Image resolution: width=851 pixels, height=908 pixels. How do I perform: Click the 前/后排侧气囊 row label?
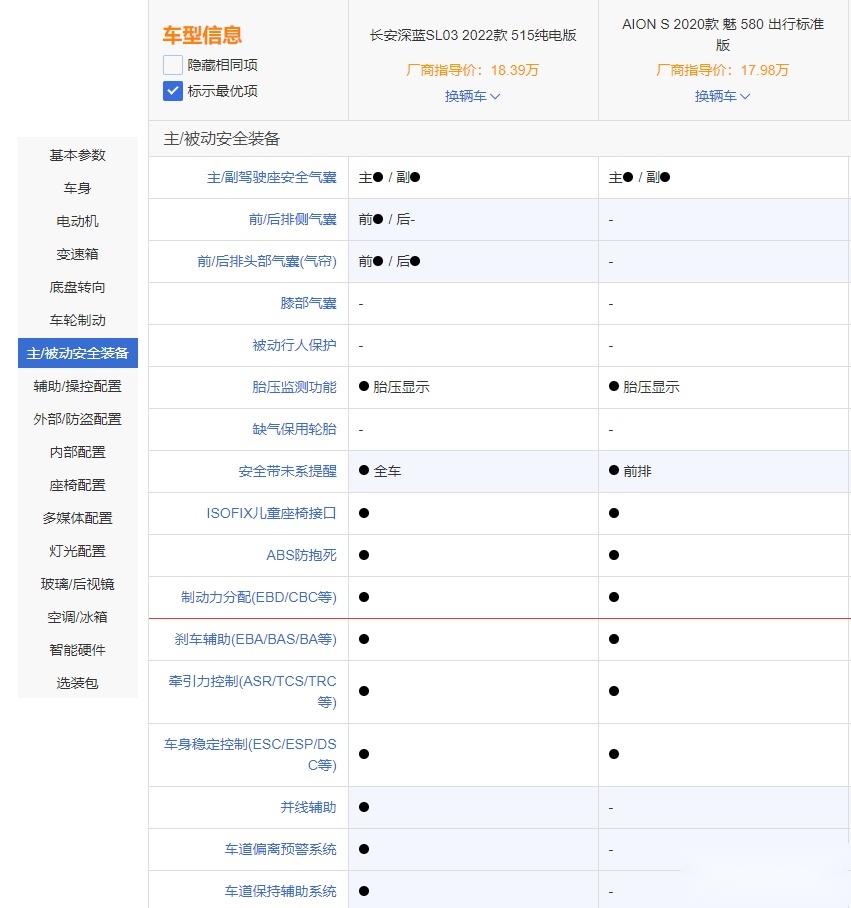pyautogui.click(x=292, y=219)
